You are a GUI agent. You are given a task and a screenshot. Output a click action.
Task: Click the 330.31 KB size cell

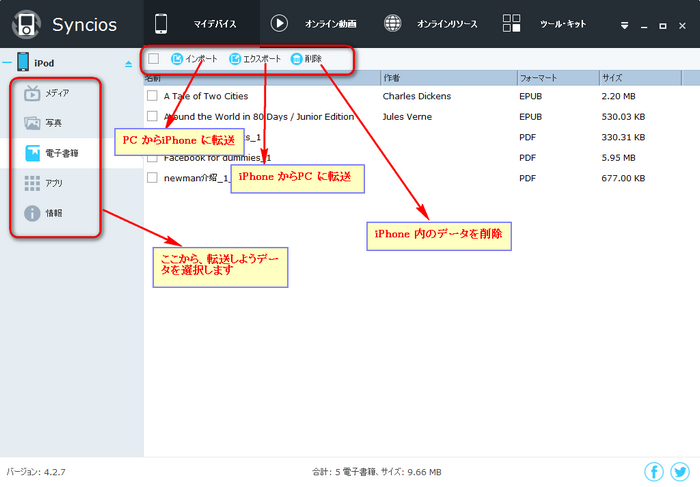[x=623, y=137]
